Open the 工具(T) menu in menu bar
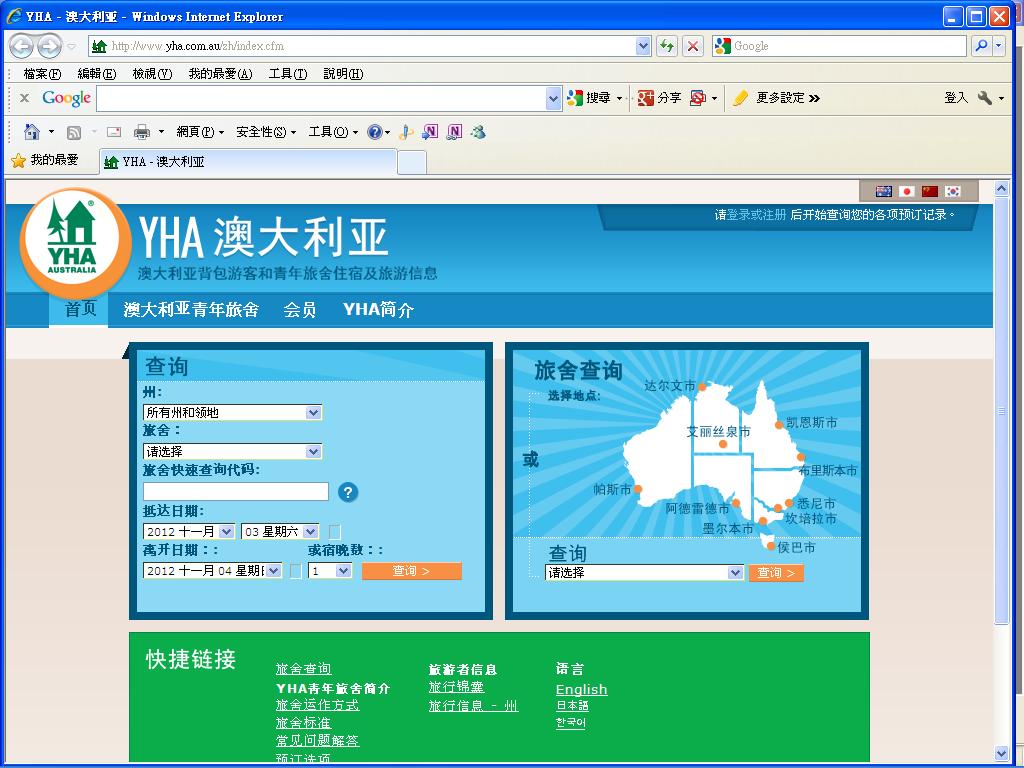 pos(288,74)
